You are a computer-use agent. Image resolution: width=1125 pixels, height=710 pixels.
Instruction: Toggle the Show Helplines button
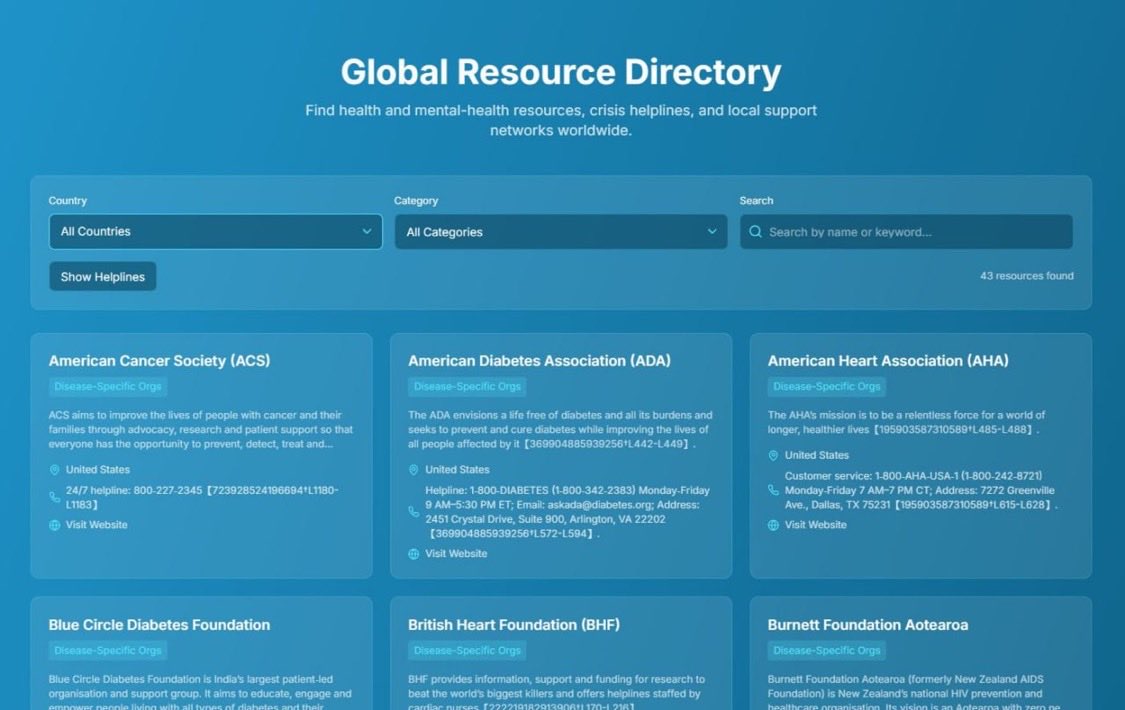pyautogui.click(x=103, y=277)
